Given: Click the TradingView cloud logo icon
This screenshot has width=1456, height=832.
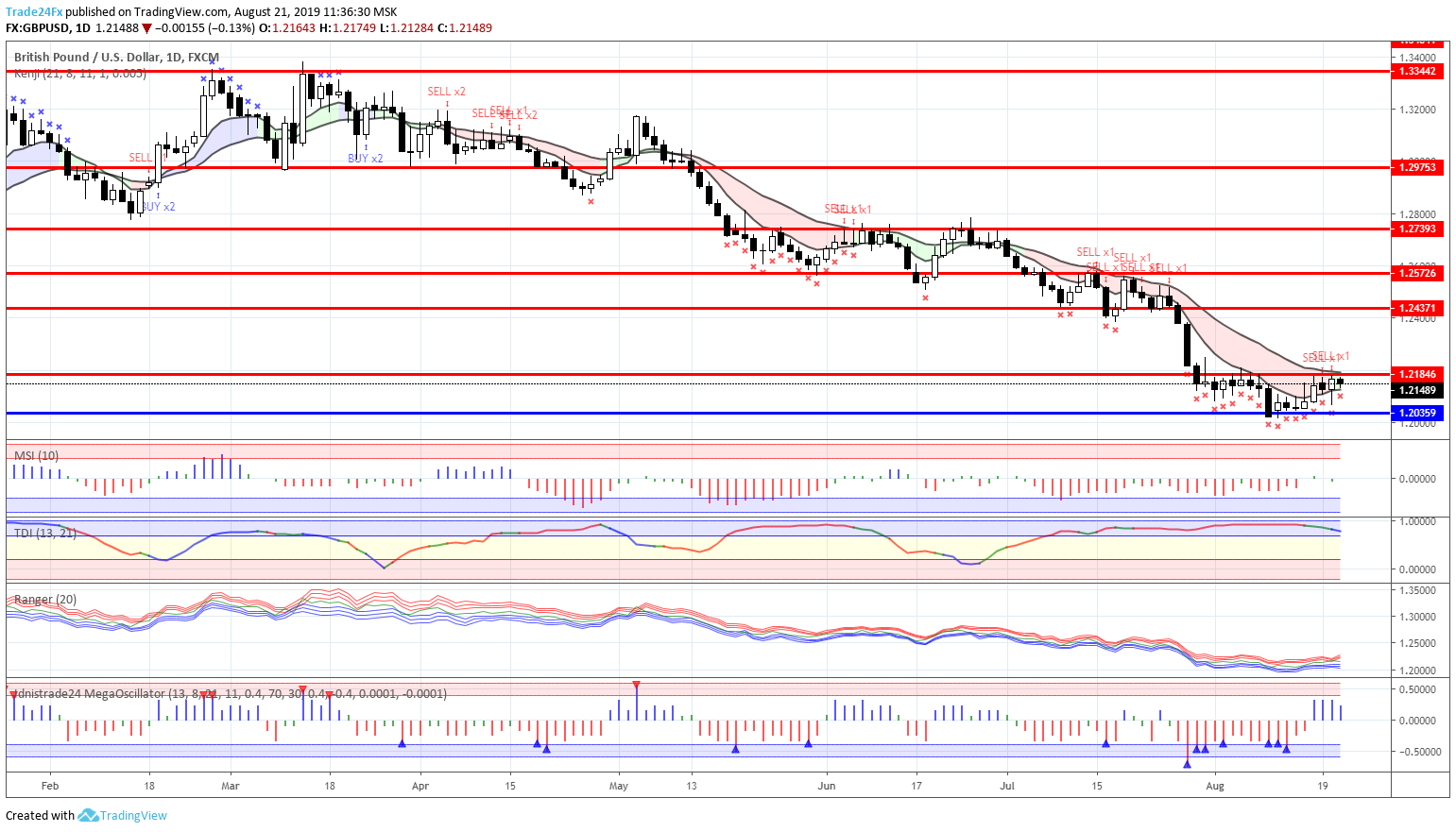Looking at the screenshot, I should [x=88, y=815].
